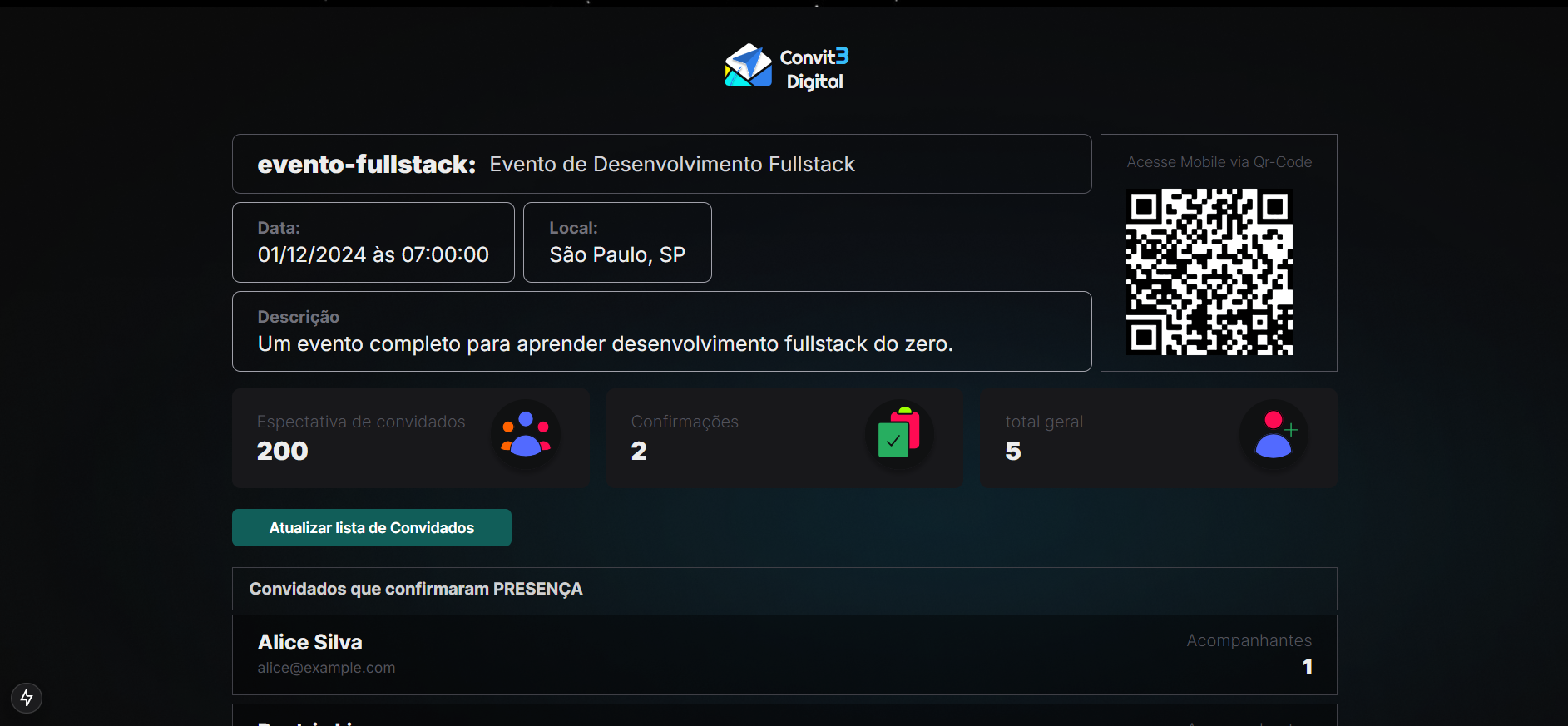Click the Descrição label
The height and width of the screenshot is (726, 1568).
tap(299, 317)
